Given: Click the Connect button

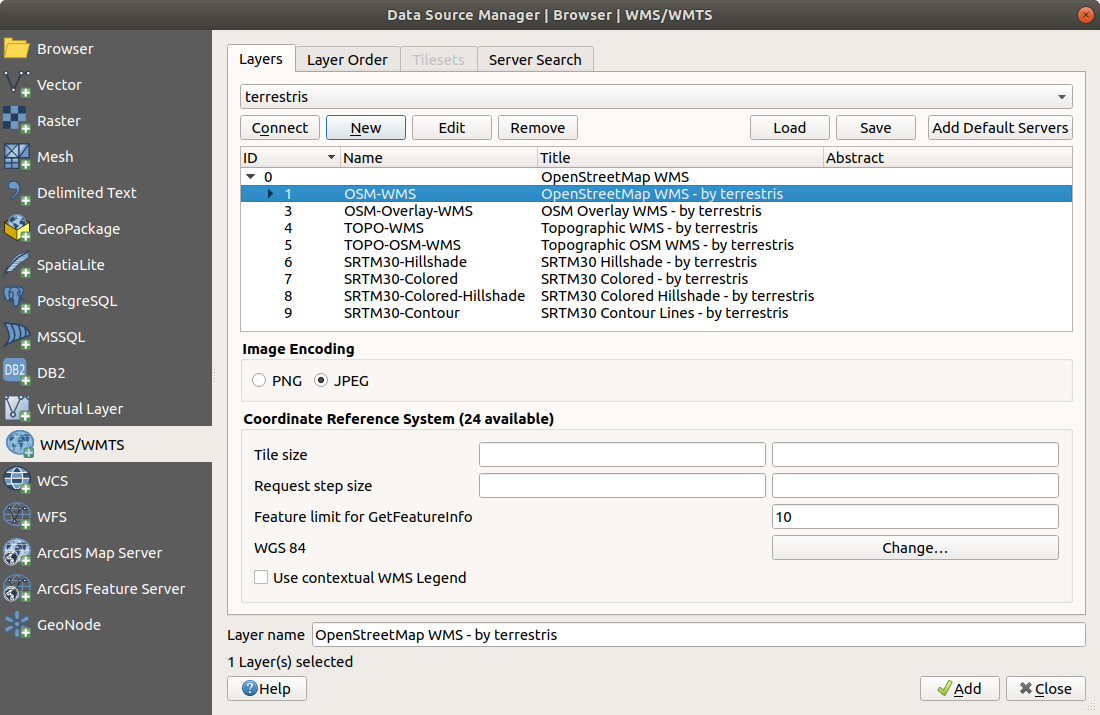Looking at the screenshot, I should tap(280, 128).
